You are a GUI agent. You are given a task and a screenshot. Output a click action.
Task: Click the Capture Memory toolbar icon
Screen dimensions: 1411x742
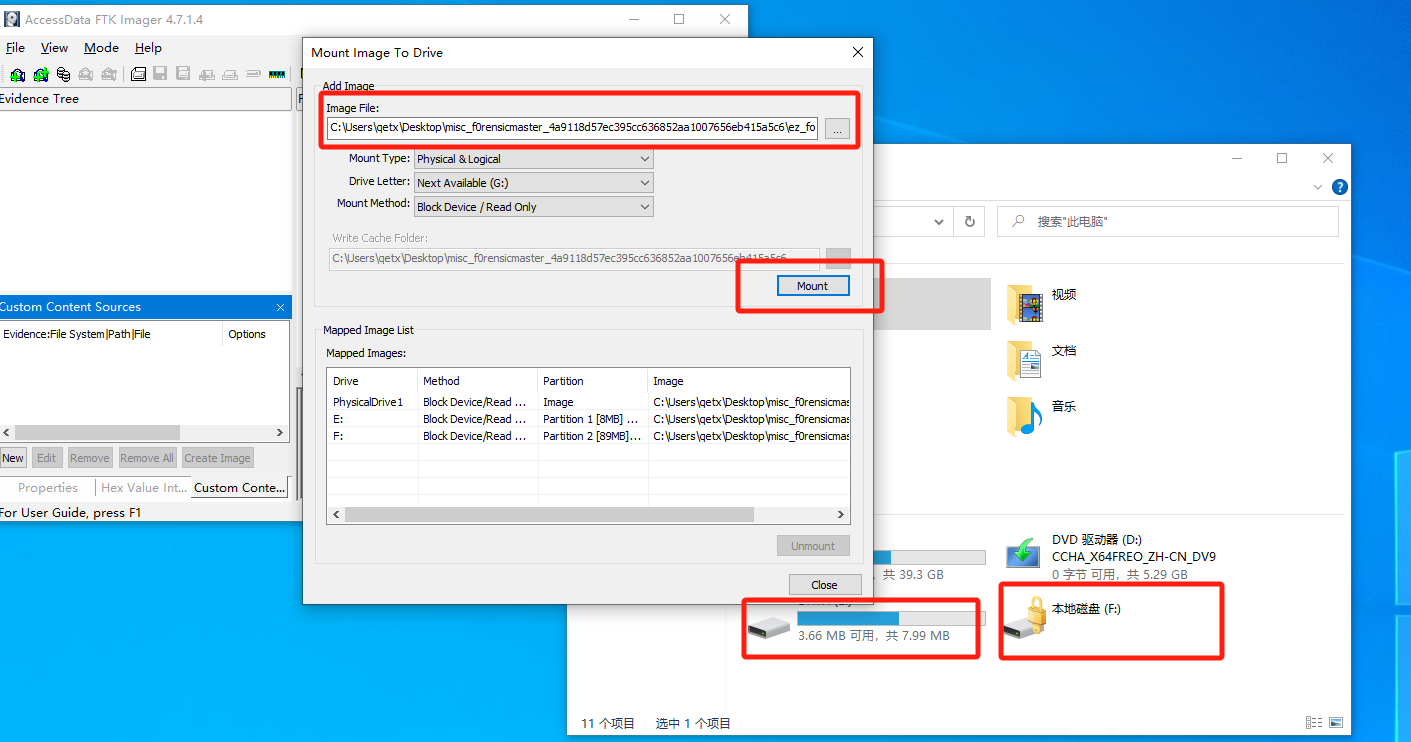point(277,74)
